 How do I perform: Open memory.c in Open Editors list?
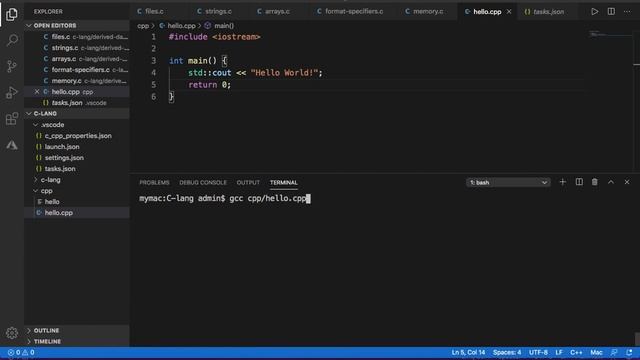(77, 81)
